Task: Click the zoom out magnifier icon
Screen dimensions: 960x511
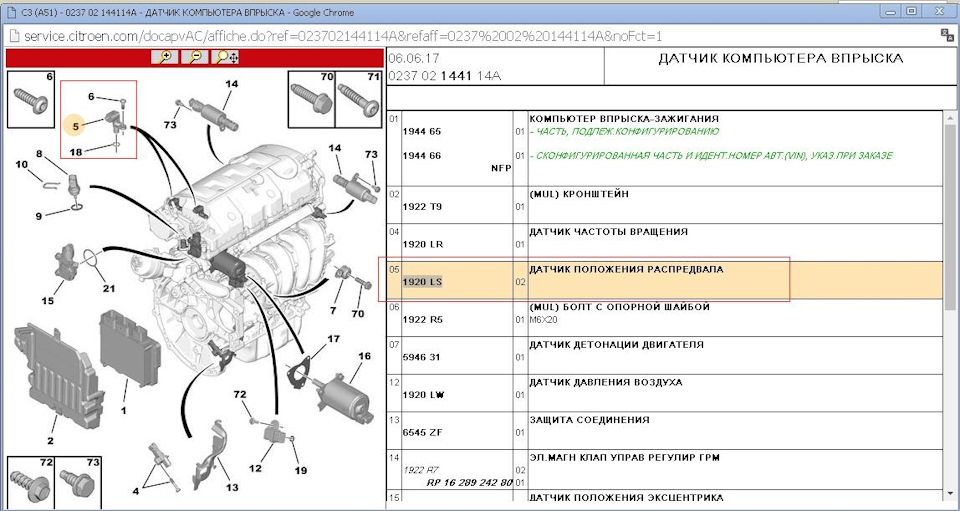Action: point(195,57)
